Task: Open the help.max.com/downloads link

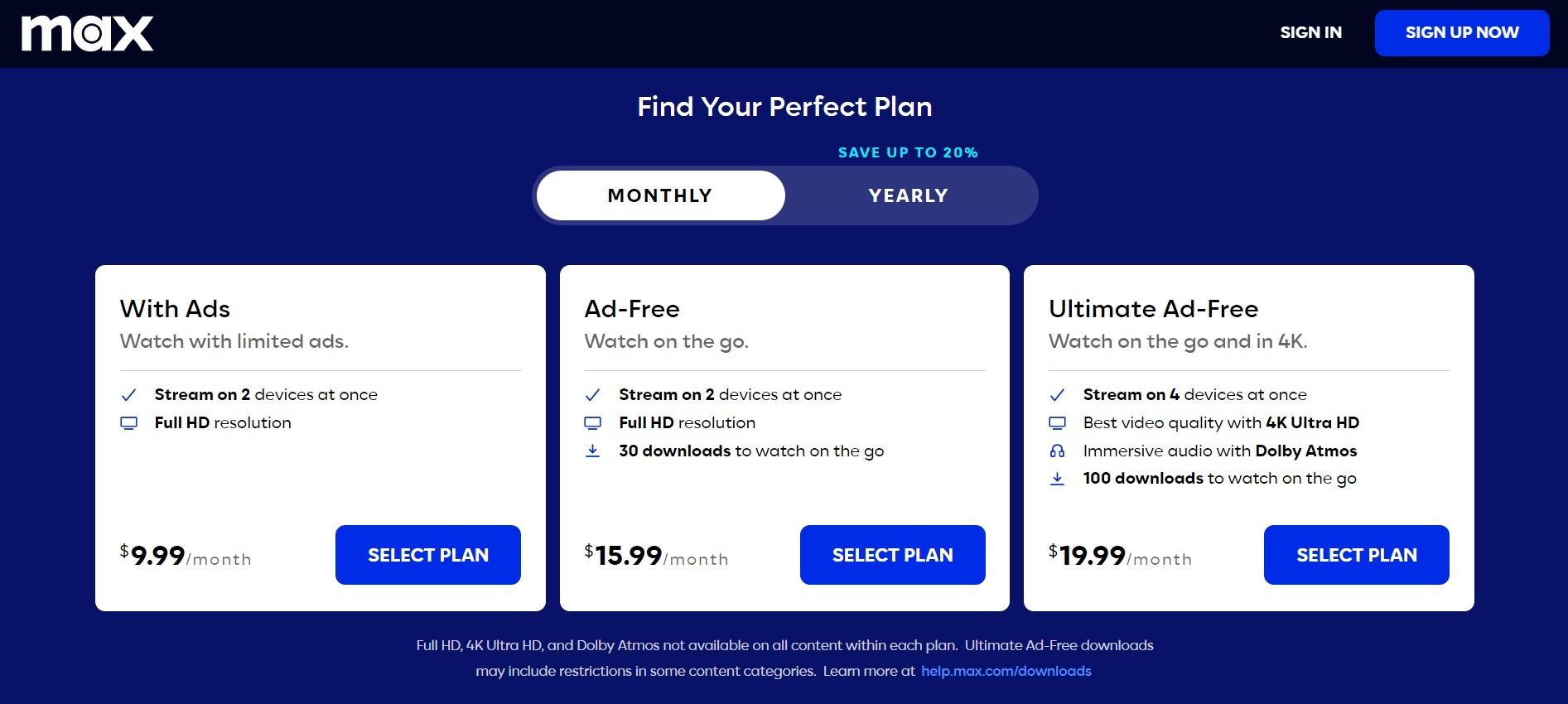Action: pyautogui.click(x=1006, y=671)
